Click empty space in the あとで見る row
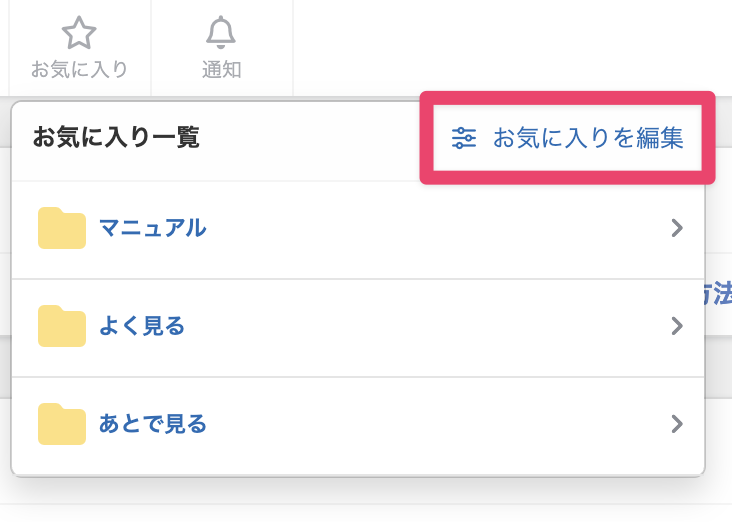Image resolution: width=732 pixels, height=522 pixels. [430, 424]
